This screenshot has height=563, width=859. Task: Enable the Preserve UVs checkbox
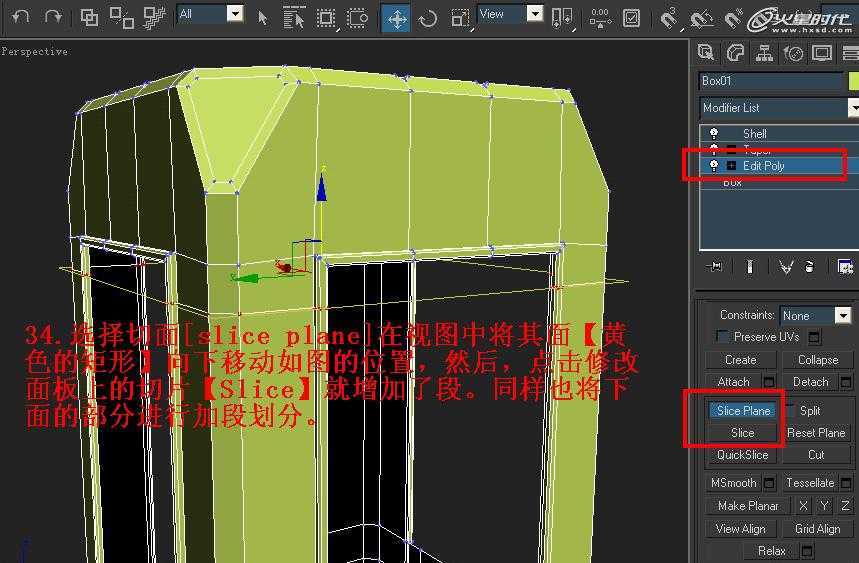[x=723, y=336]
